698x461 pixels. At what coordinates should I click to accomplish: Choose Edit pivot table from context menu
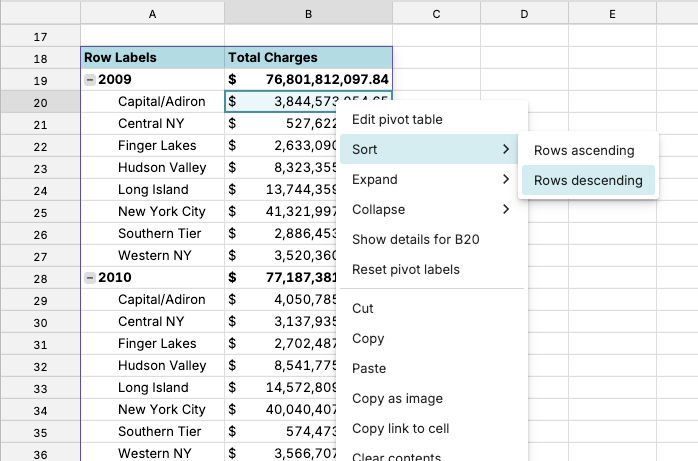click(x=432, y=119)
